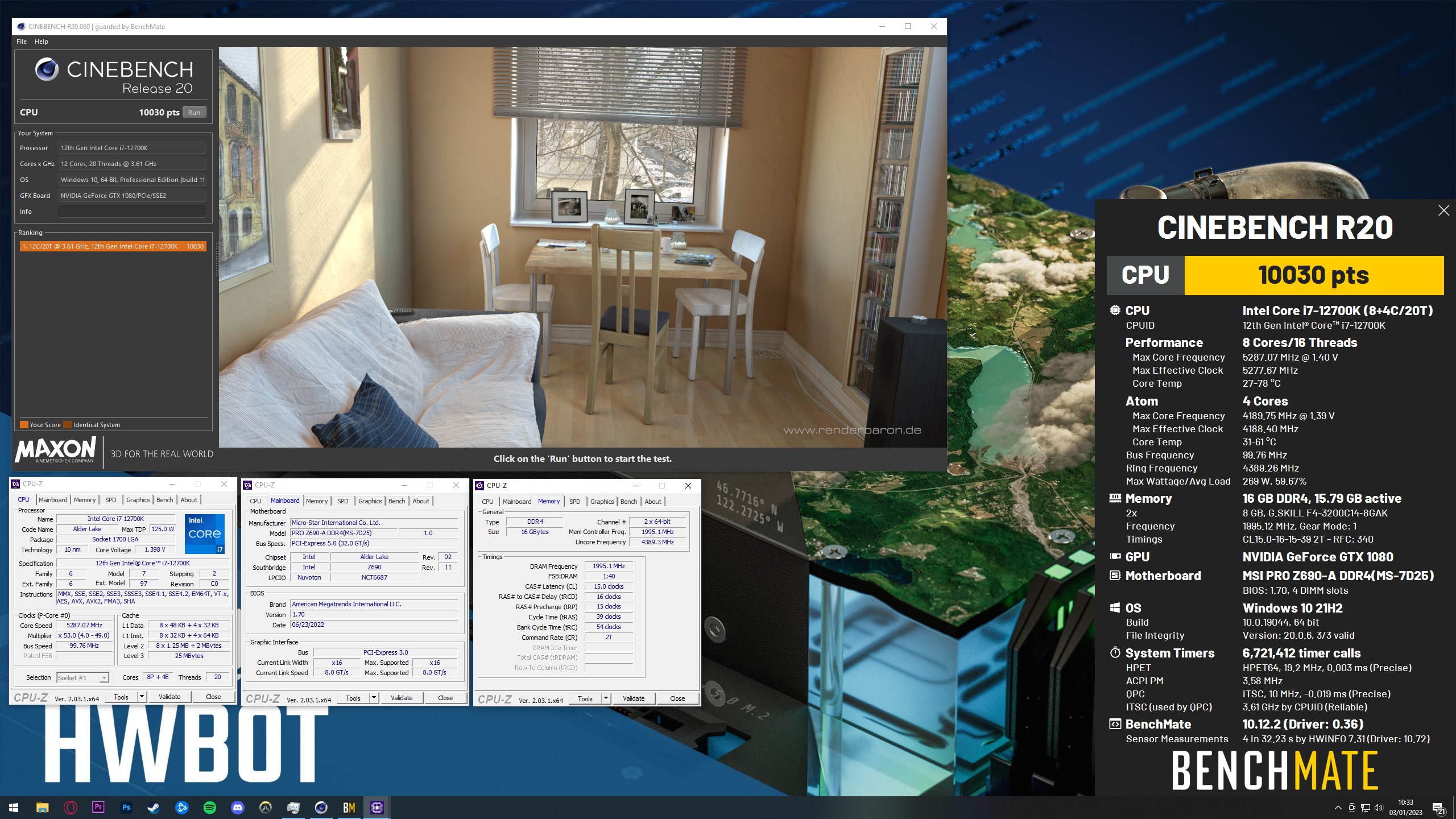Close the BenchMate result overlay with X
The height and width of the screenshot is (819, 1456).
(1443, 210)
